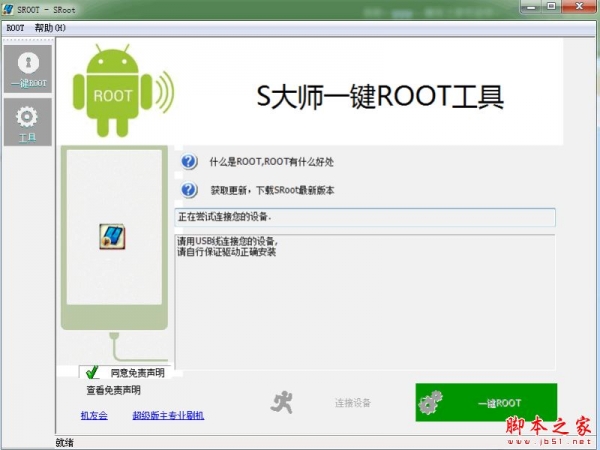Click the S大师一键ROOT工具 banner title
The image size is (600, 450).
380,96
